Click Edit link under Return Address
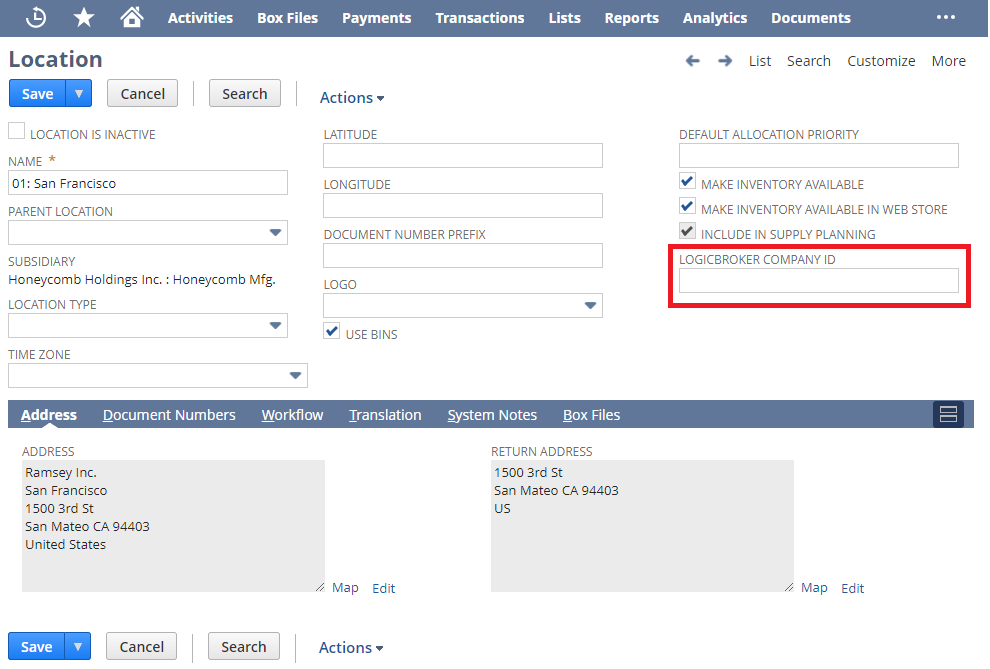Viewport: 990px width, 669px height. [852, 588]
